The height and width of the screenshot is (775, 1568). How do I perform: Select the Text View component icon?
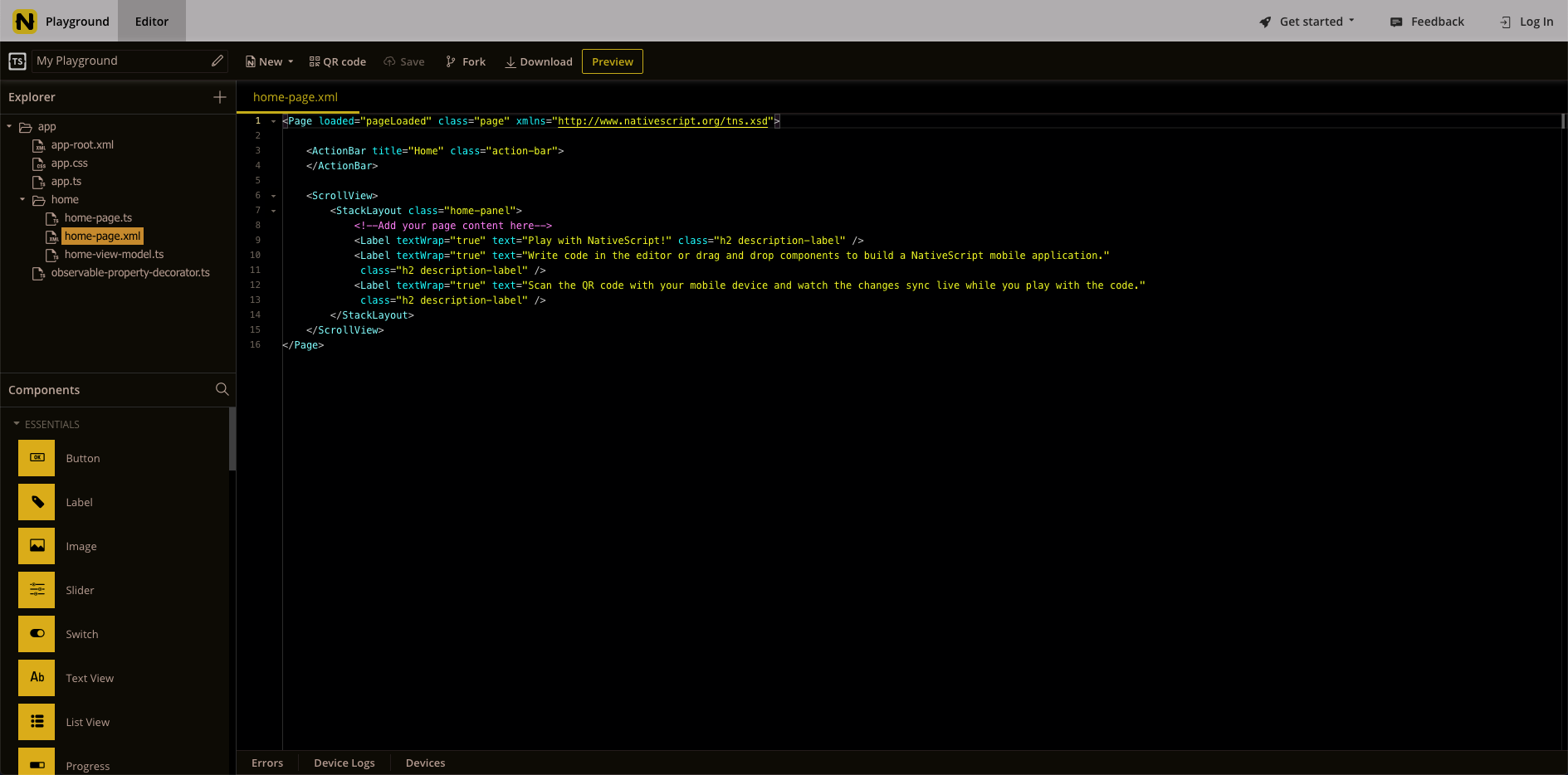tap(37, 678)
